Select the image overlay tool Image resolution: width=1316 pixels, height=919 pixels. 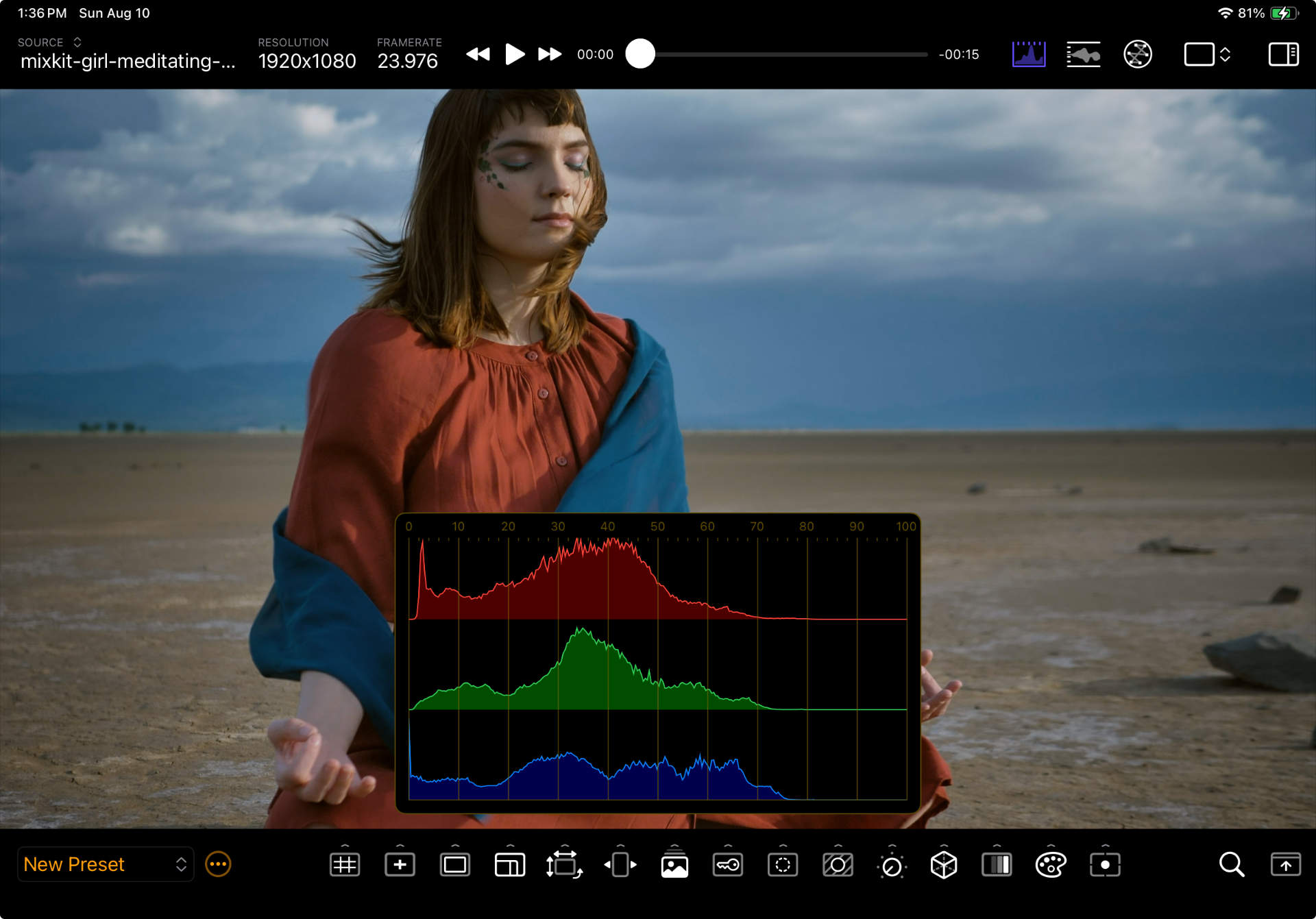pyautogui.click(x=674, y=866)
